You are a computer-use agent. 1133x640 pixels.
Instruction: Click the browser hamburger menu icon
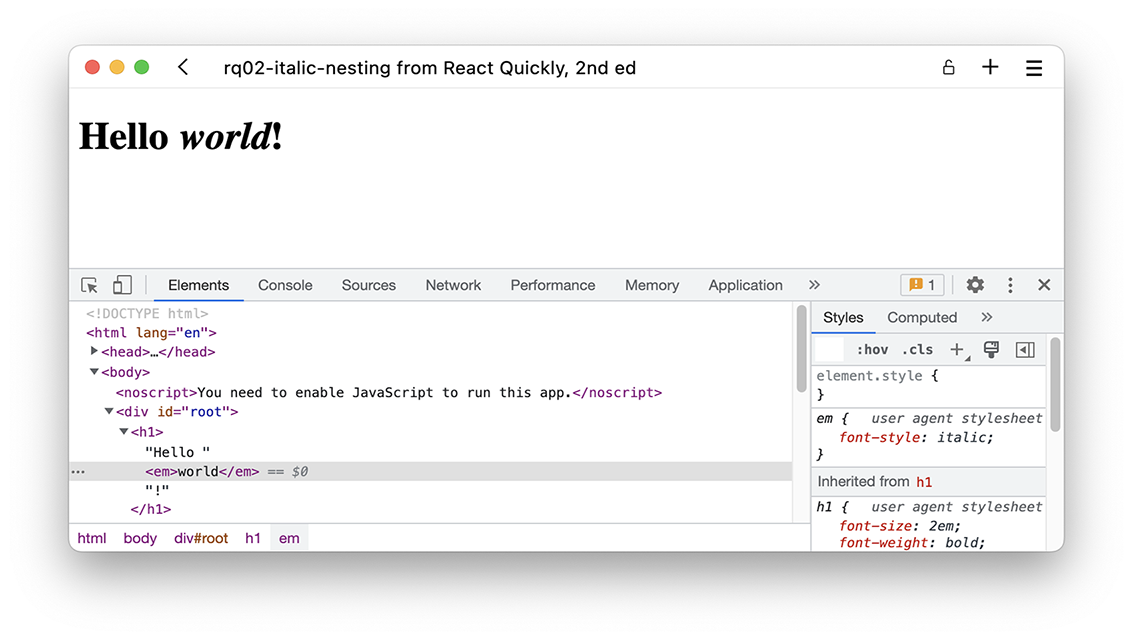click(x=1034, y=68)
